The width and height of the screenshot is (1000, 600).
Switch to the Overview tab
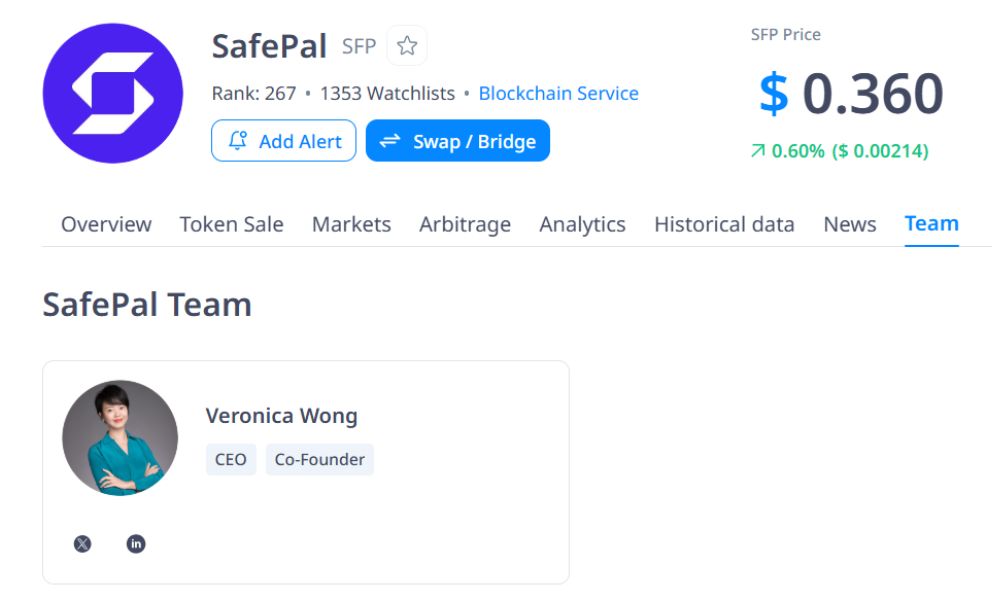coord(106,224)
